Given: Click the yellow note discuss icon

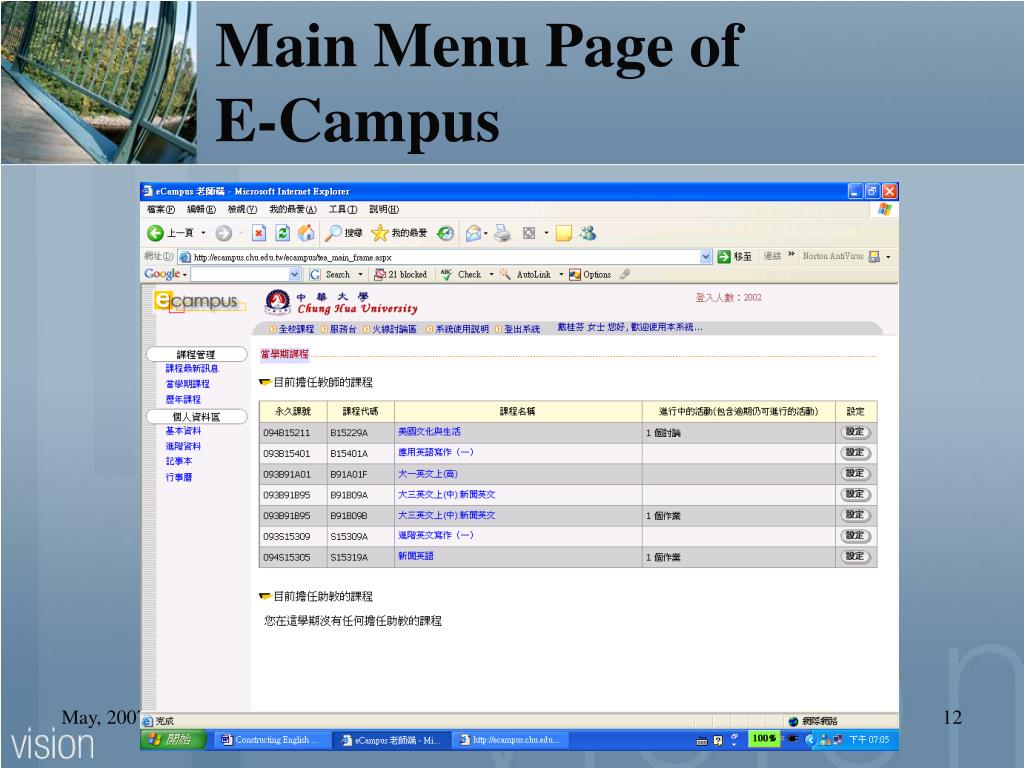Looking at the screenshot, I should (564, 233).
